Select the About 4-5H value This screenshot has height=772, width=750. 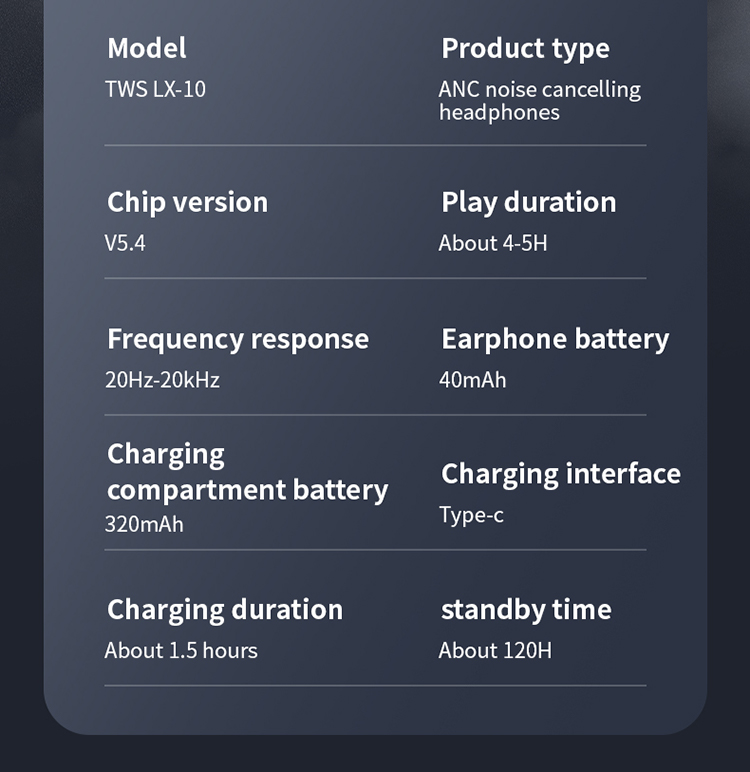click(x=493, y=243)
